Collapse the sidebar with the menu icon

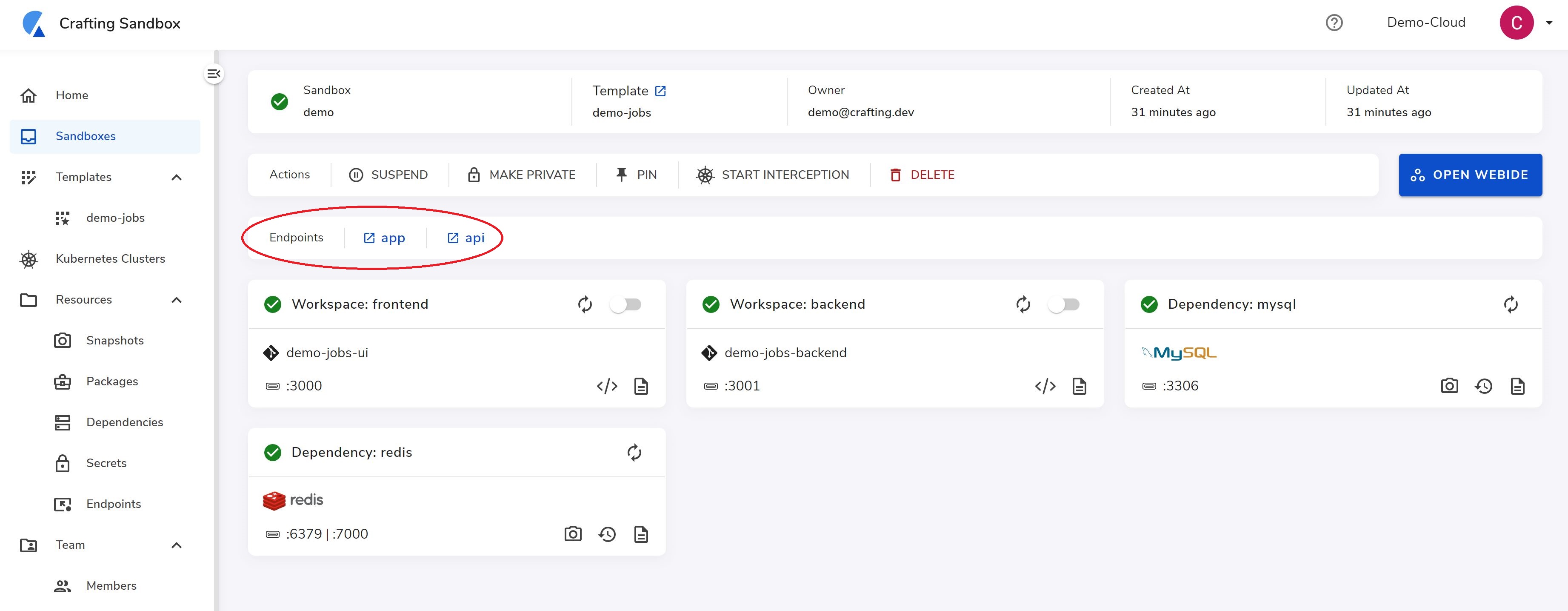point(214,74)
